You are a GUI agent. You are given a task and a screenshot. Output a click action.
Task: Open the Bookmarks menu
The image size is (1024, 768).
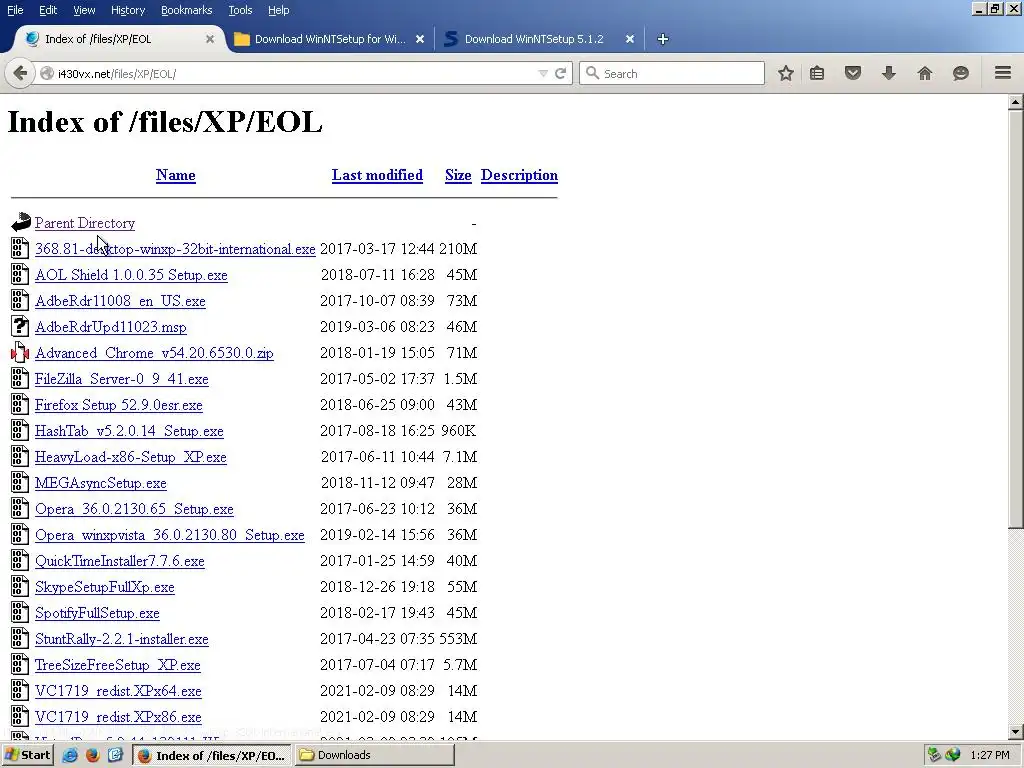[186, 10]
